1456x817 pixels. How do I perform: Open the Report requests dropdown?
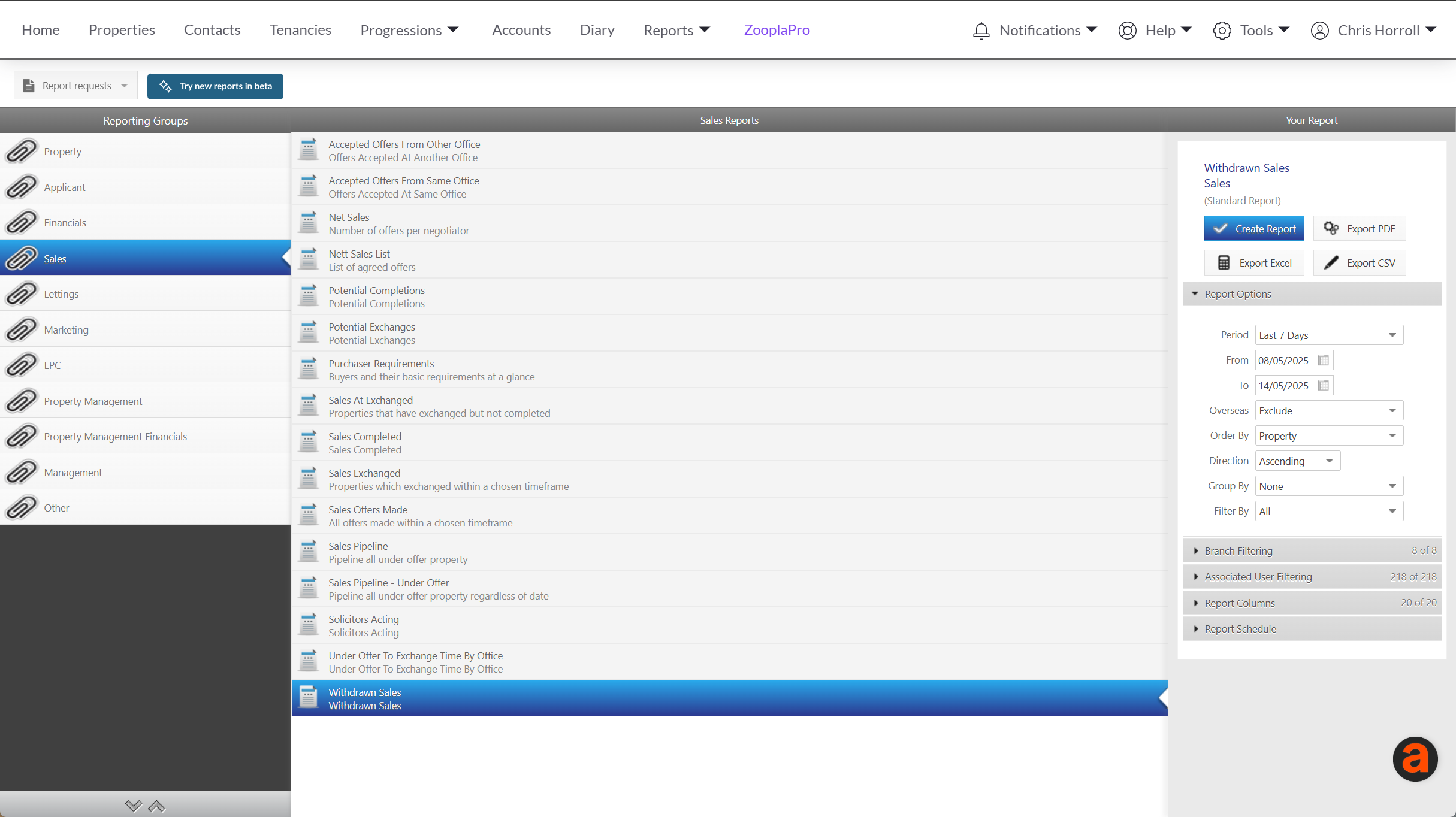point(75,86)
